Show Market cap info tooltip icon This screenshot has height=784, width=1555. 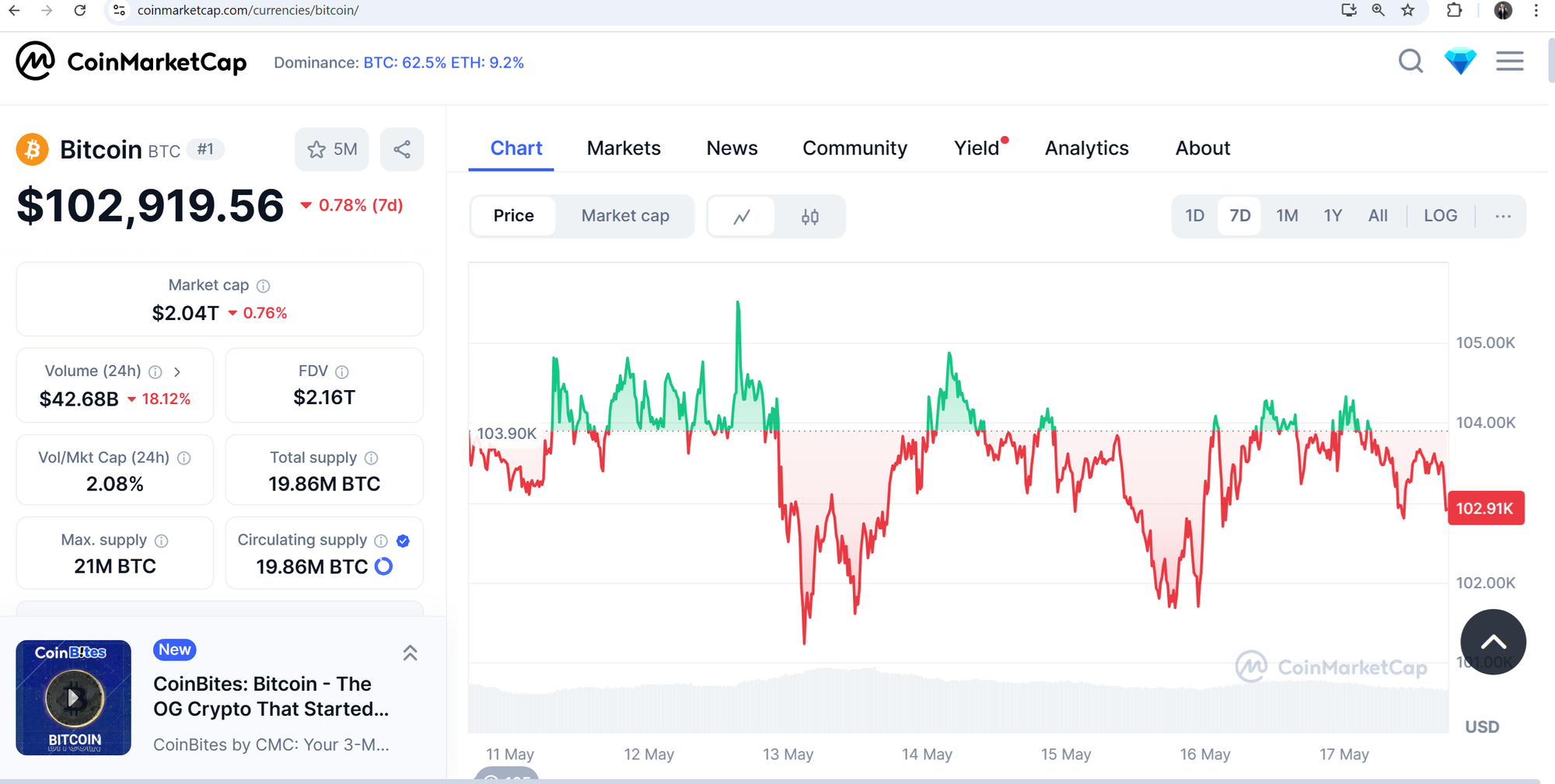pos(264,286)
